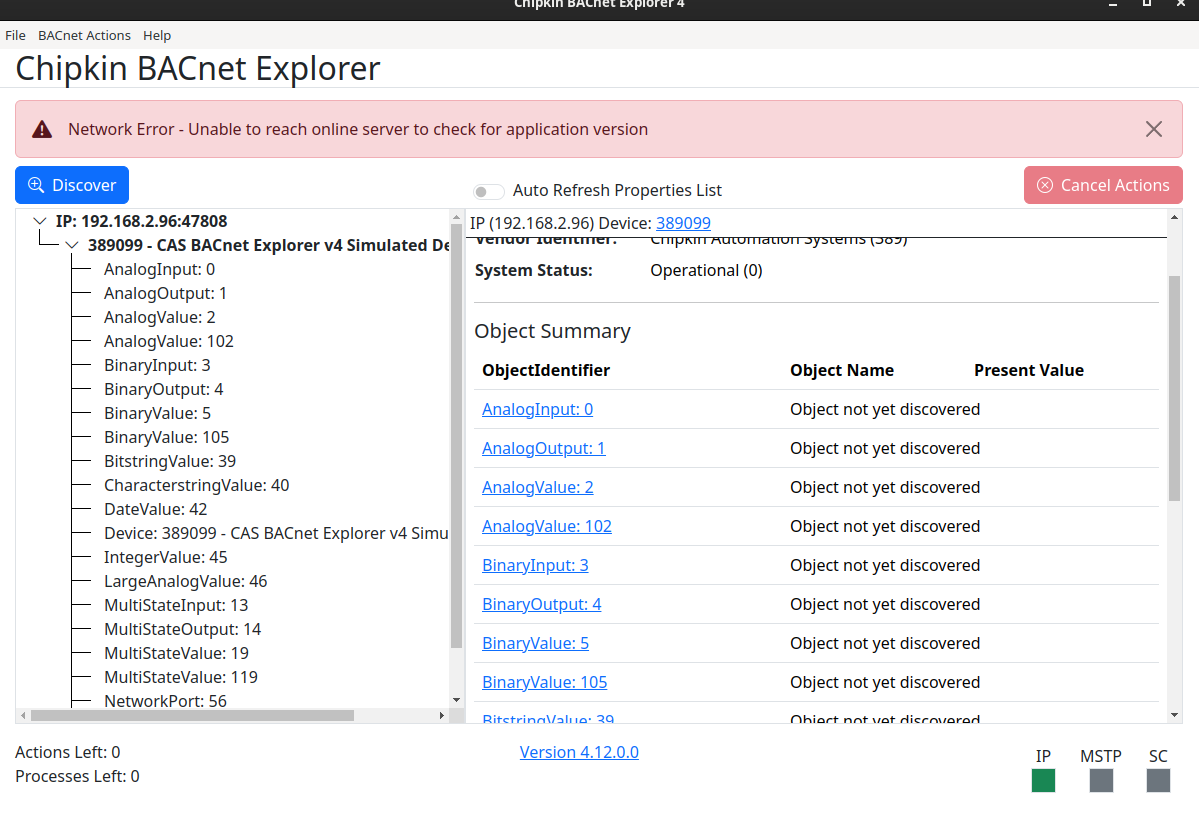Select NetworkPort: 56 in the tree

(x=165, y=701)
